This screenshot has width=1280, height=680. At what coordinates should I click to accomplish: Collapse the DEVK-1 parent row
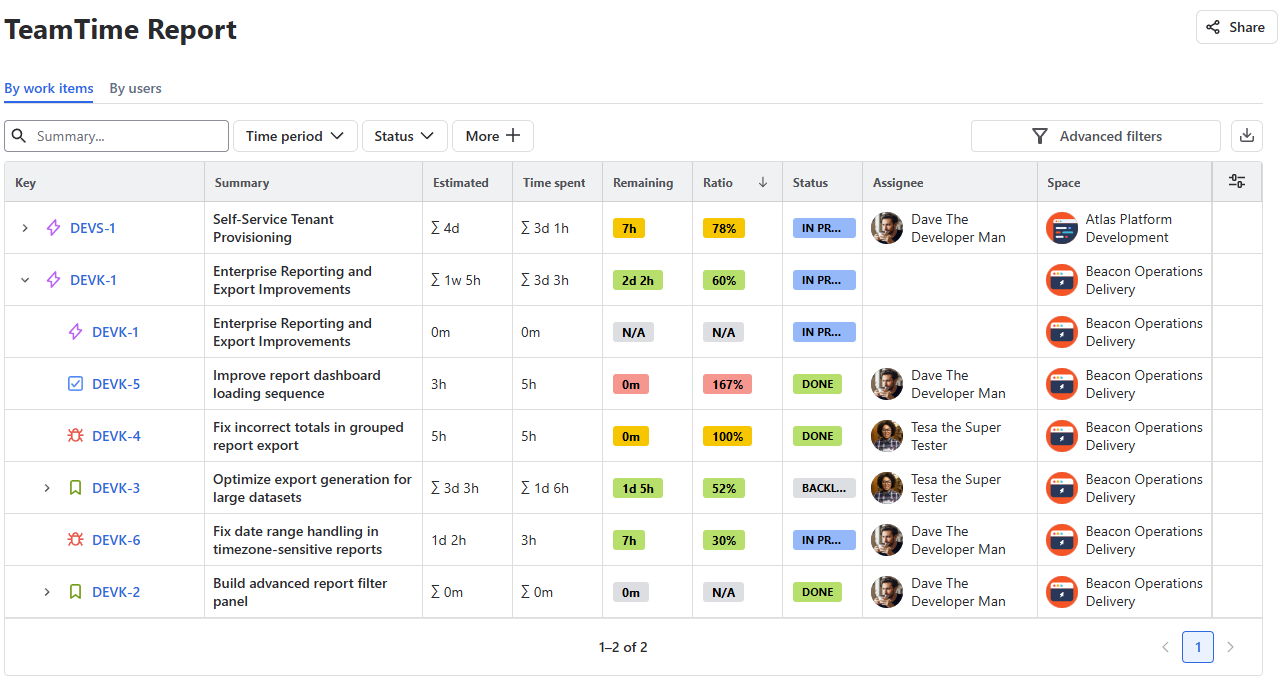(26, 280)
